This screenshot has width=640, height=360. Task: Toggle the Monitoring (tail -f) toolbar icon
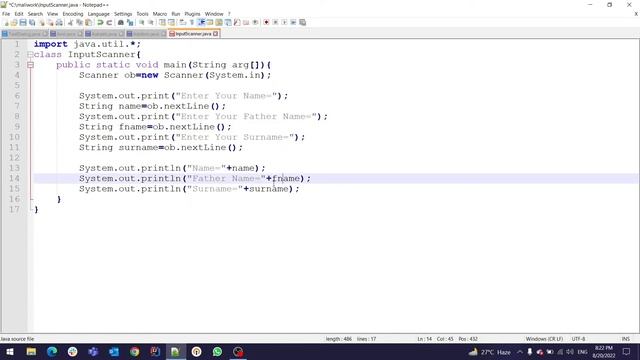(255, 22)
